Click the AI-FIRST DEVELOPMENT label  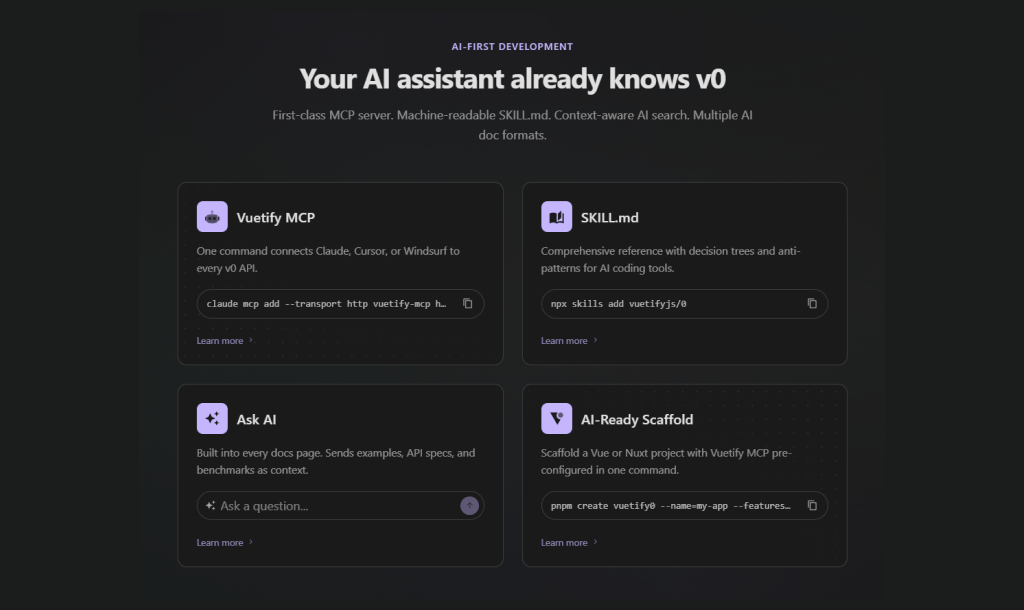(x=512, y=46)
